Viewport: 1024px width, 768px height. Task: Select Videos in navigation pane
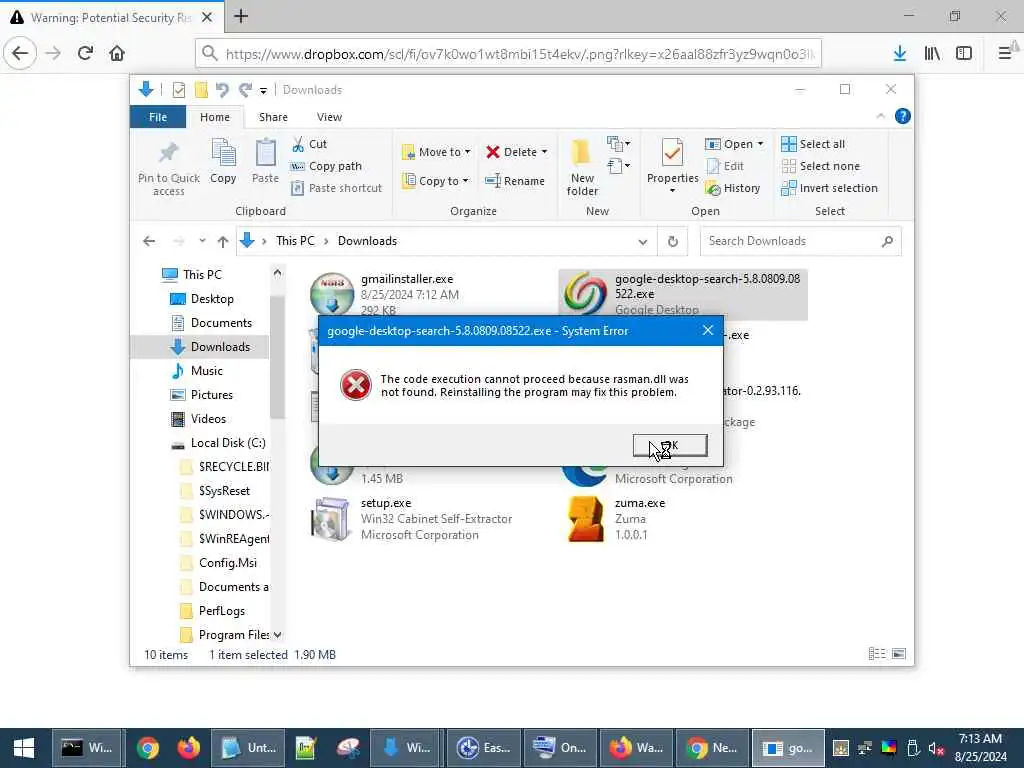[x=208, y=419]
